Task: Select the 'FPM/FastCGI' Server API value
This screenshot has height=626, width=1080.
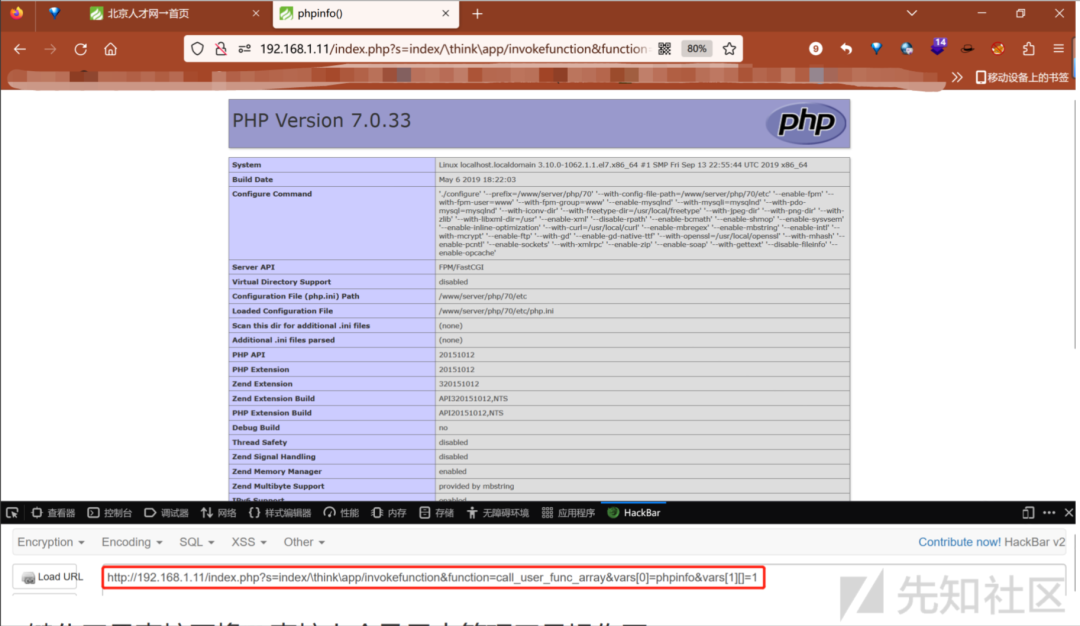Action: [461, 267]
